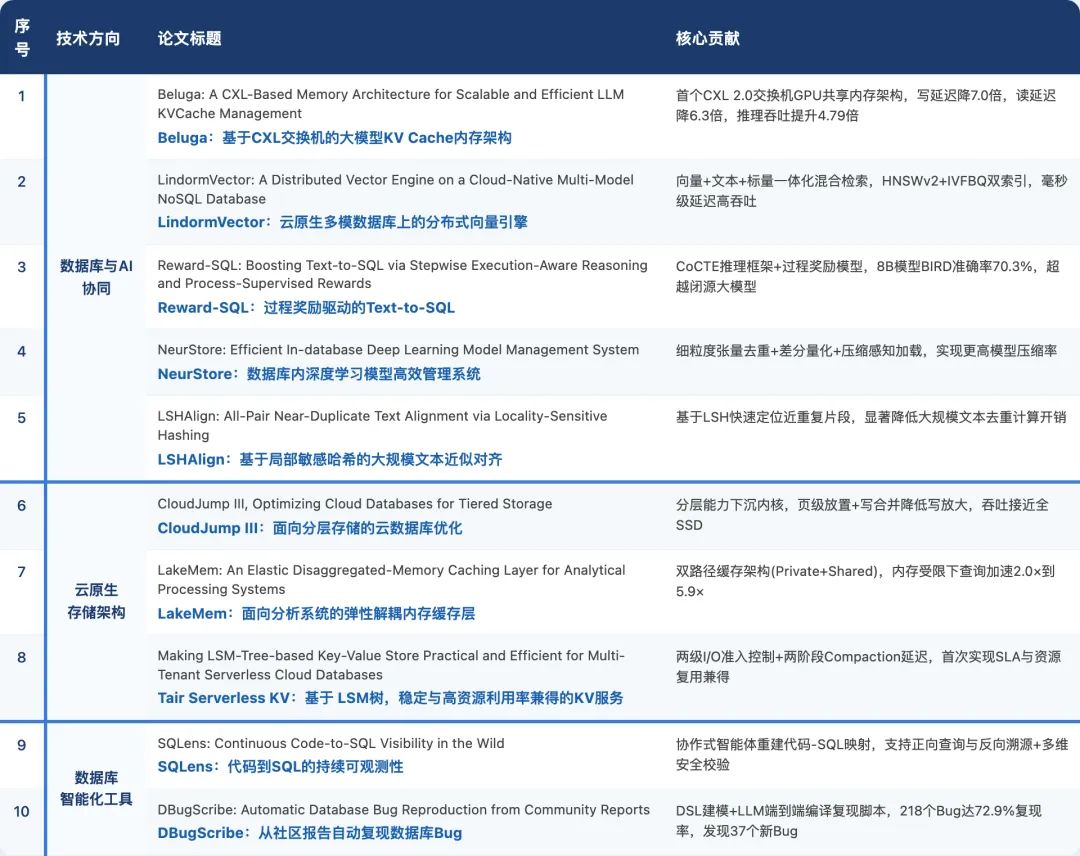Screen dimensions: 1080x856
Task: Click the LakeMem blue title link
Action: (316, 614)
